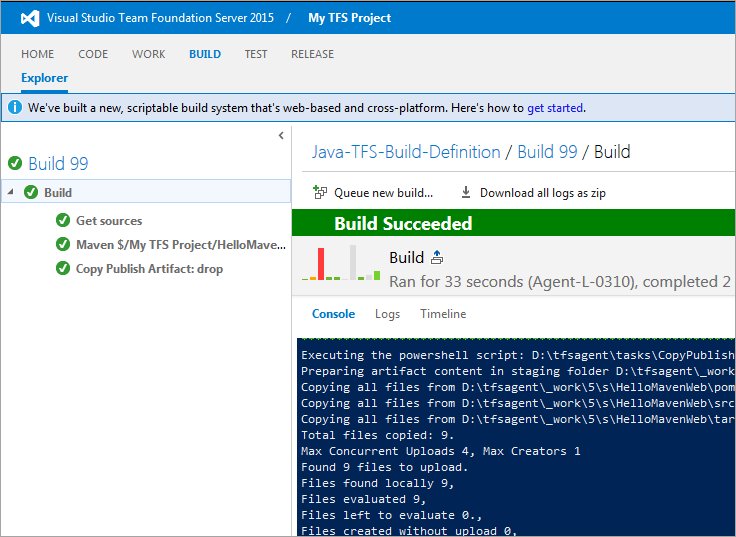Click the Visual Studio logo icon
736x537 pixels.
point(30,18)
